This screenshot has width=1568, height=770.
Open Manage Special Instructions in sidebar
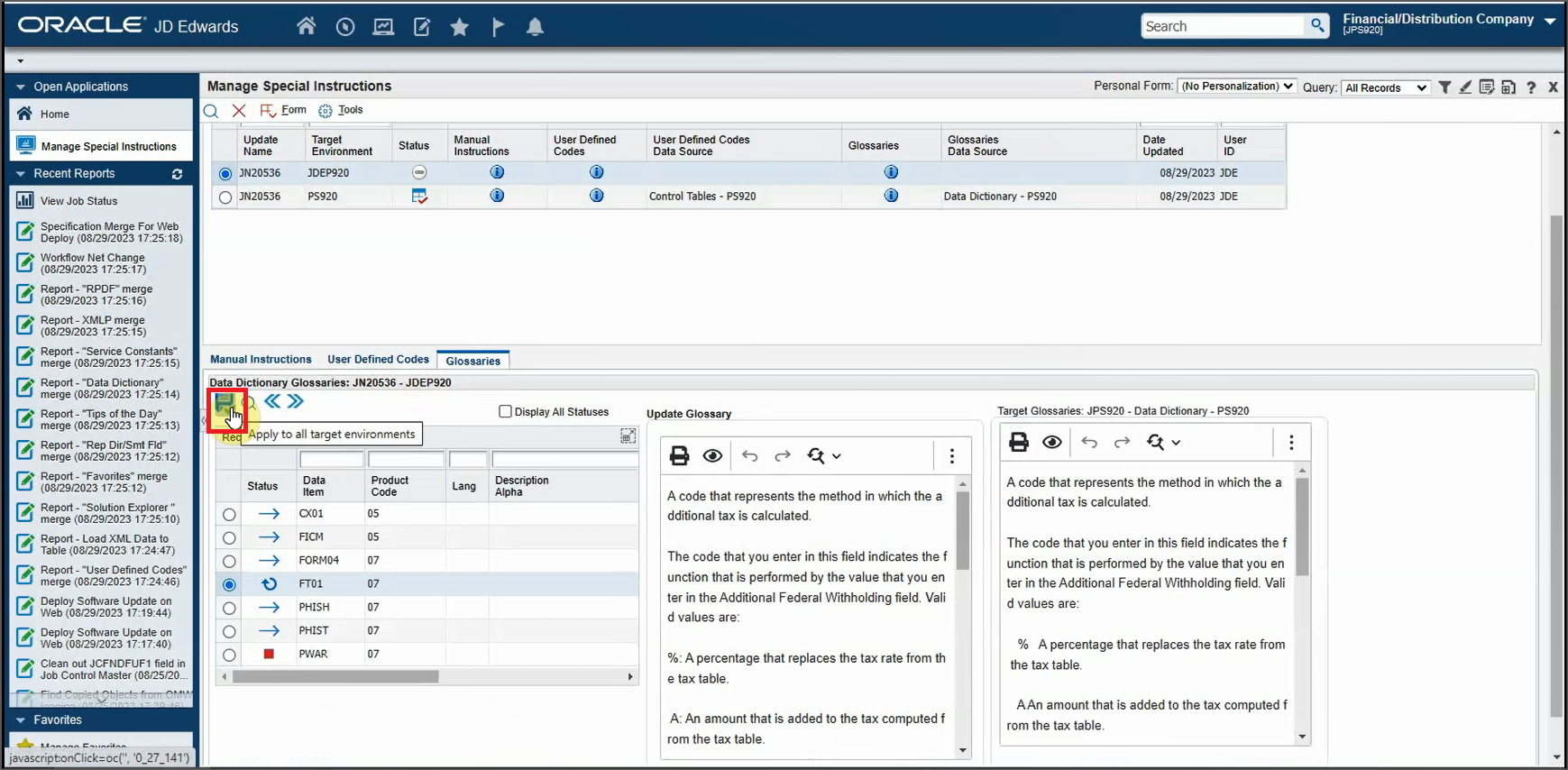coord(102,146)
